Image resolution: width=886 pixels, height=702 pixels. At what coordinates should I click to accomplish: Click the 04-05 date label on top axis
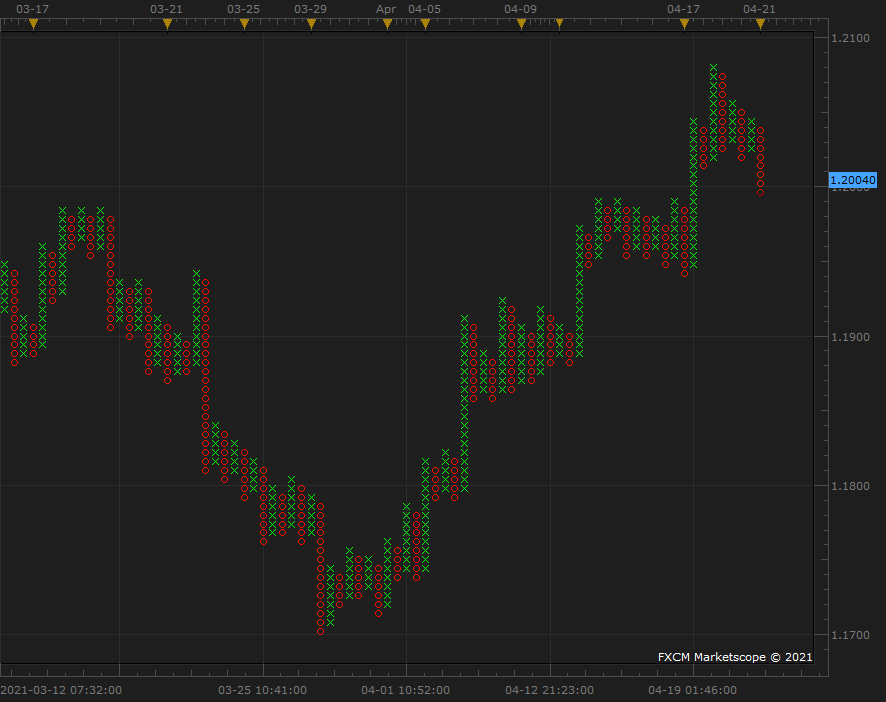coord(425,9)
